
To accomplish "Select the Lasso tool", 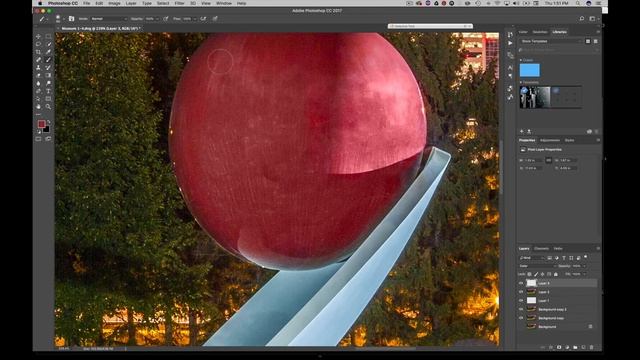I will (38, 44).
